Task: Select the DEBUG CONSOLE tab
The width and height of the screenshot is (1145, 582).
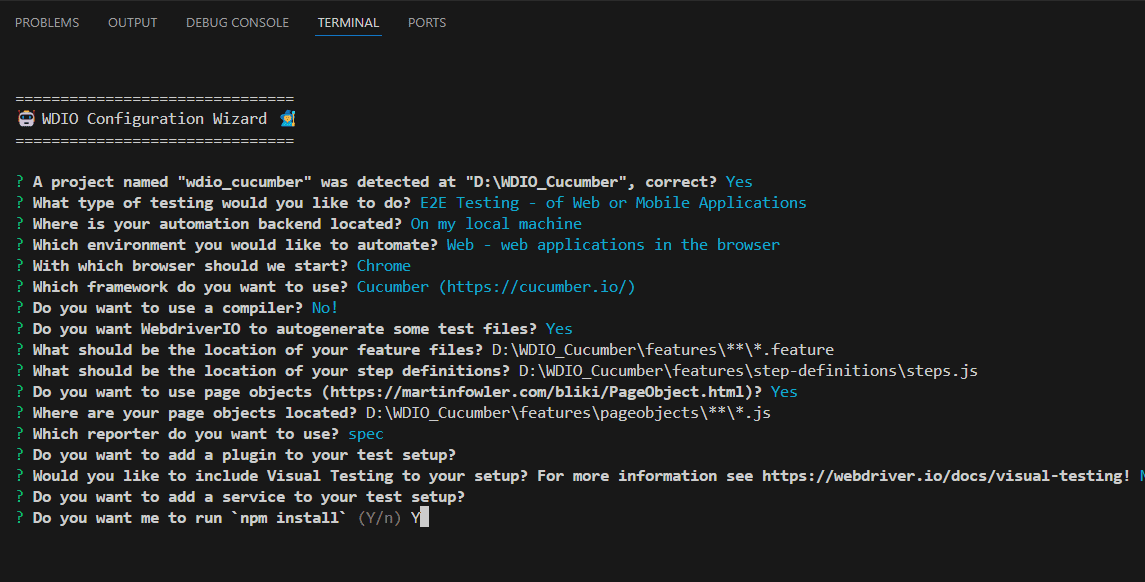Action: 237,22
